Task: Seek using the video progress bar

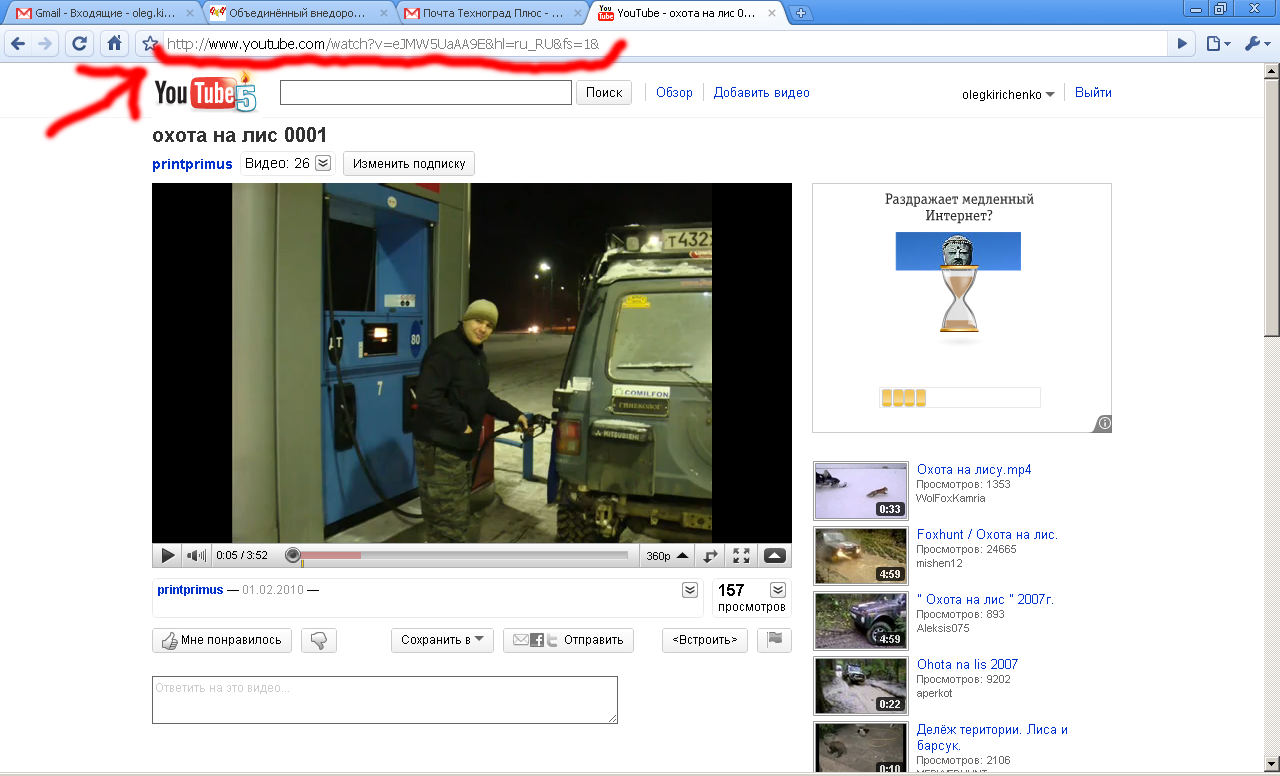Action: 460,555
